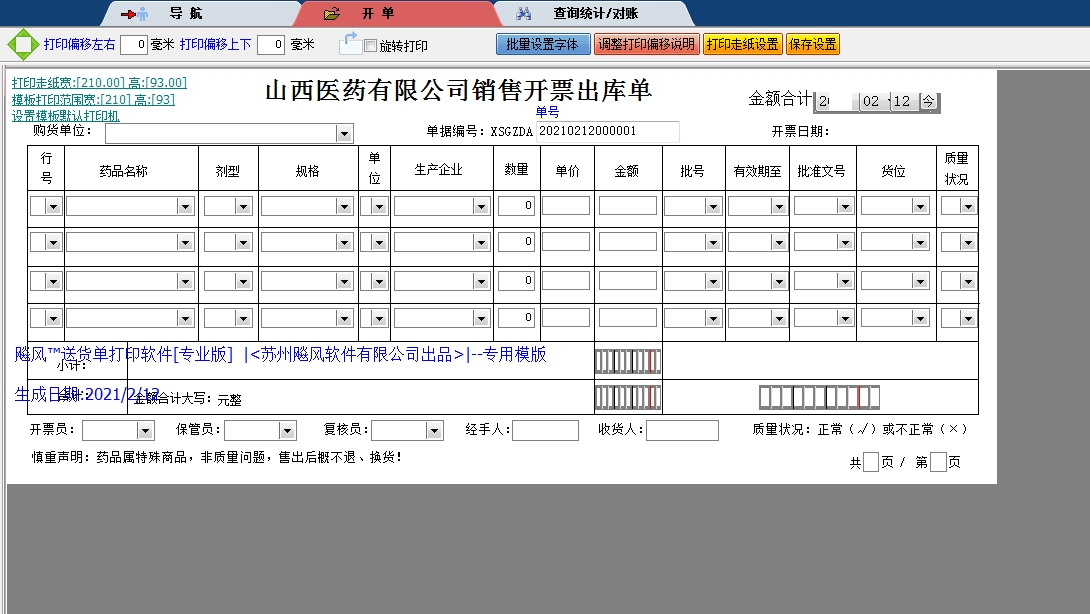Click the 打印走纸设置 button

point(743,44)
